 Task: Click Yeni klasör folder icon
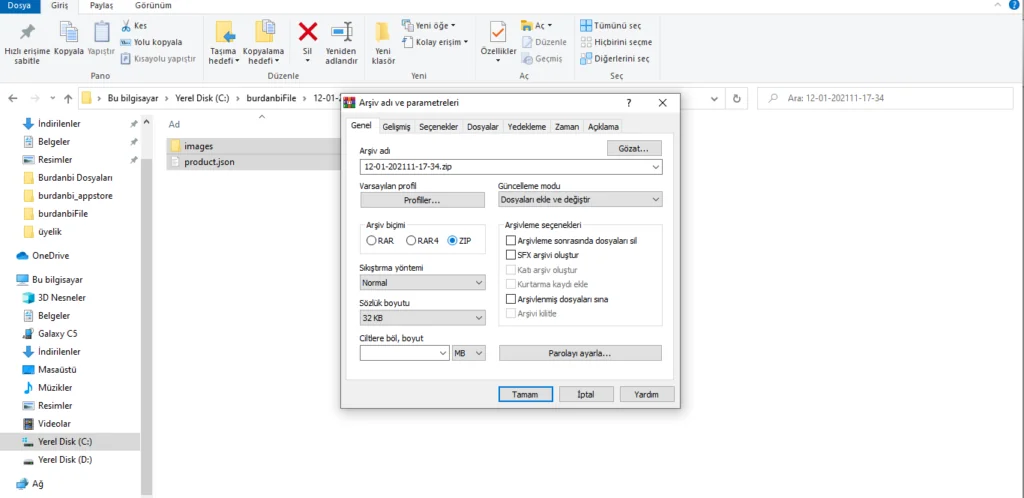pos(383,31)
